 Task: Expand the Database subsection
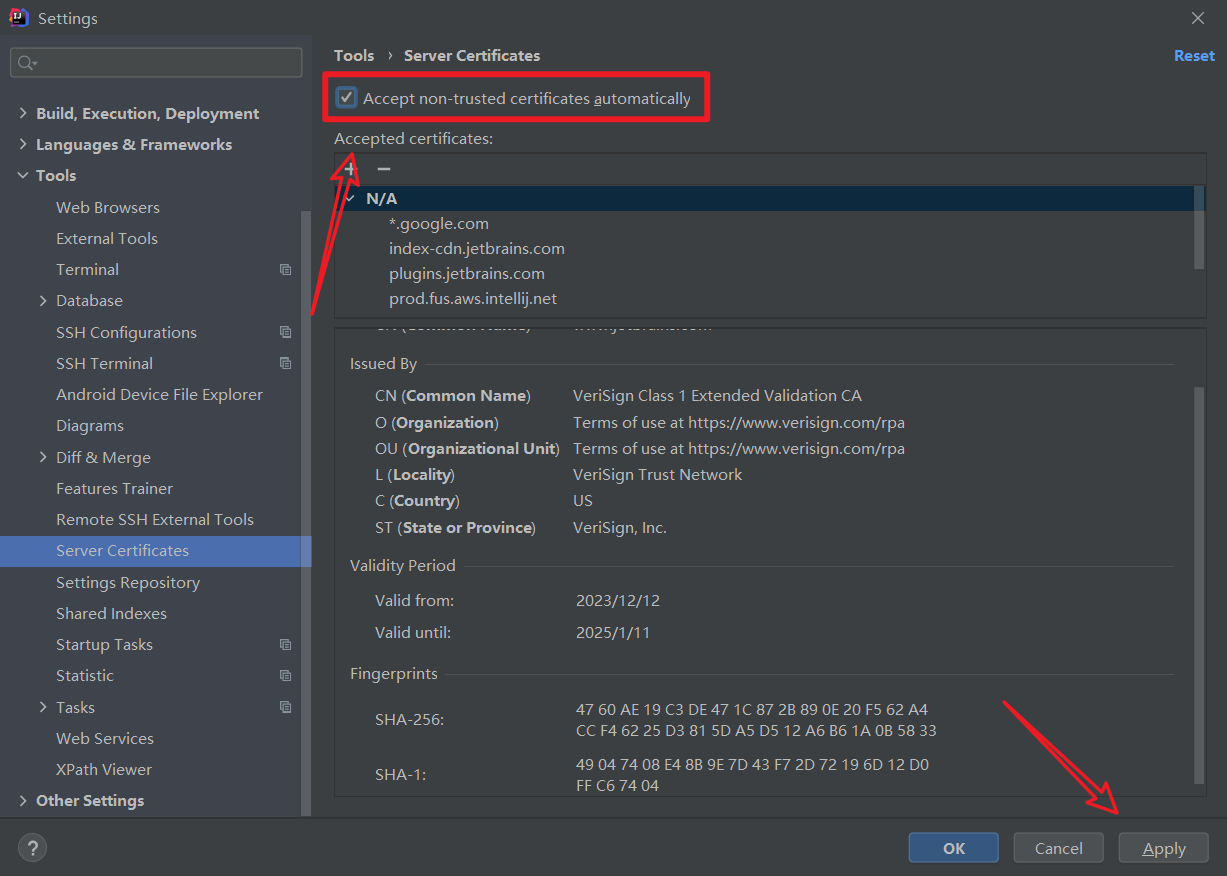[x=43, y=300]
